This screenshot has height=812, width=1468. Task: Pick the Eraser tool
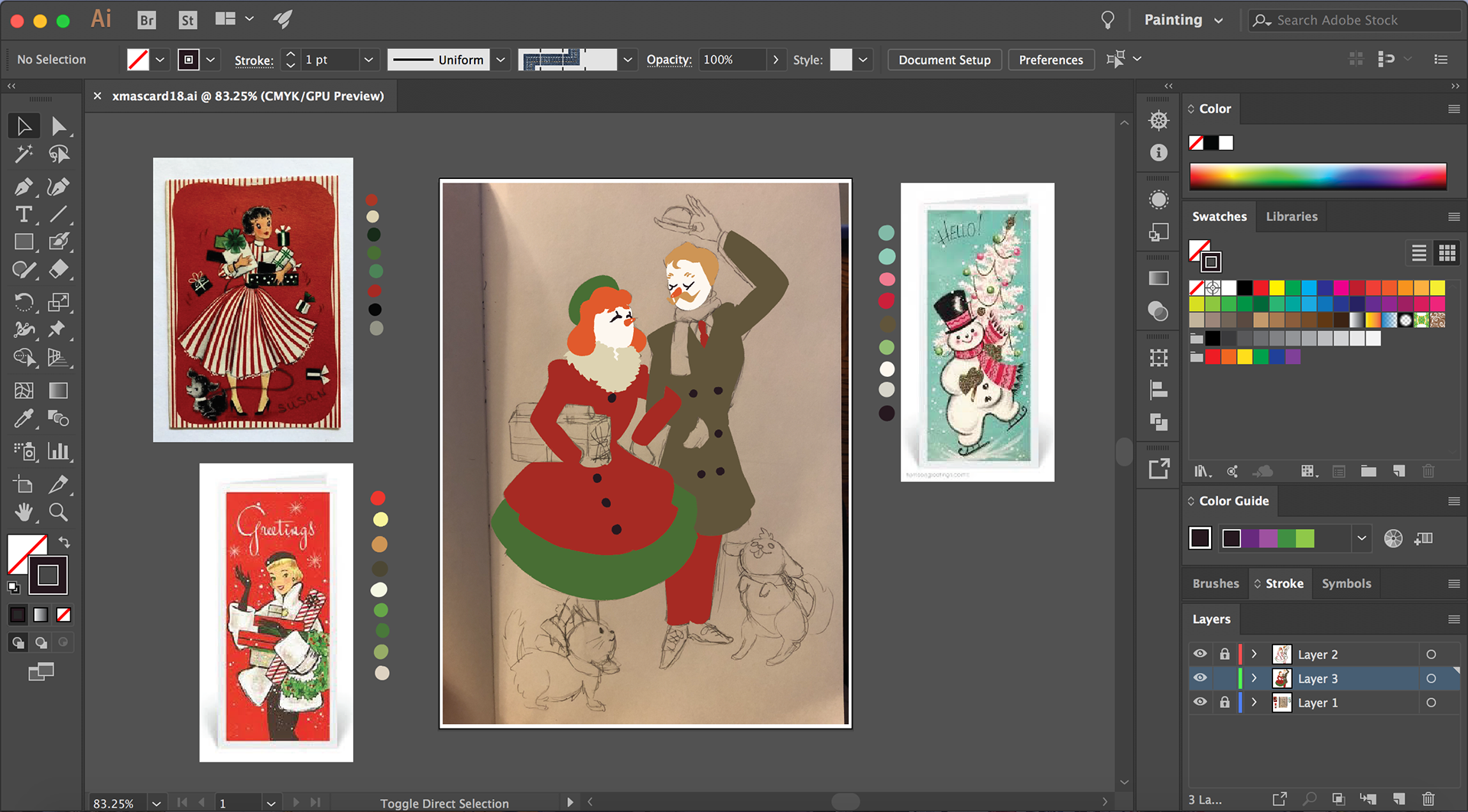tap(58, 269)
